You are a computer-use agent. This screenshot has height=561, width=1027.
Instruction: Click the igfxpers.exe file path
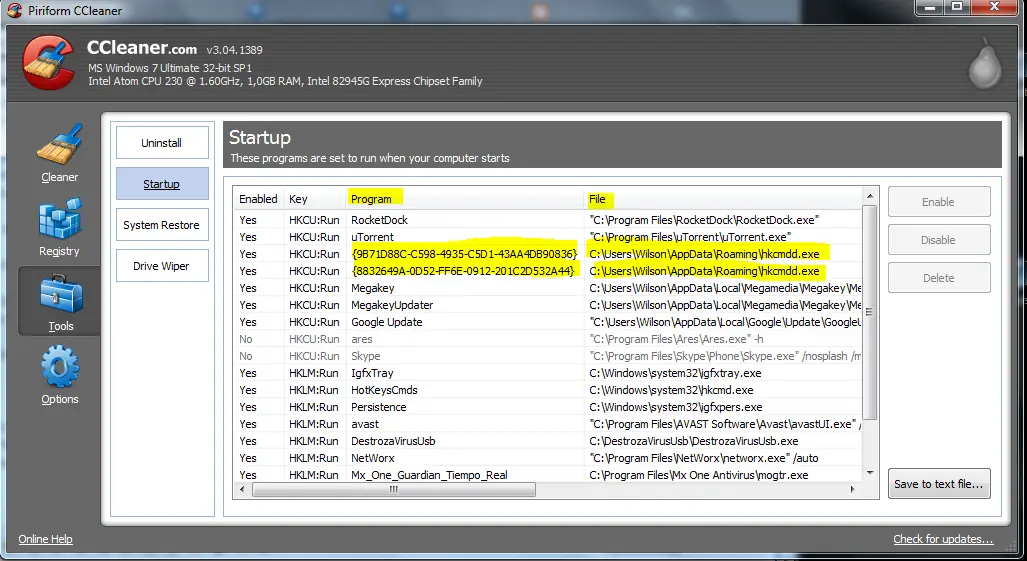pos(676,407)
